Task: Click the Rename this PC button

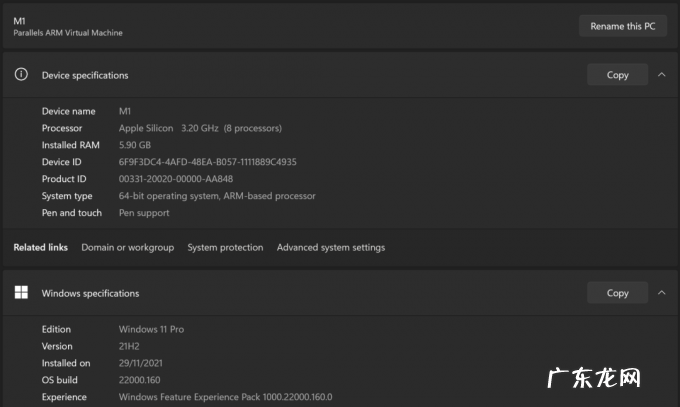Action: click(x=622, y=26)
